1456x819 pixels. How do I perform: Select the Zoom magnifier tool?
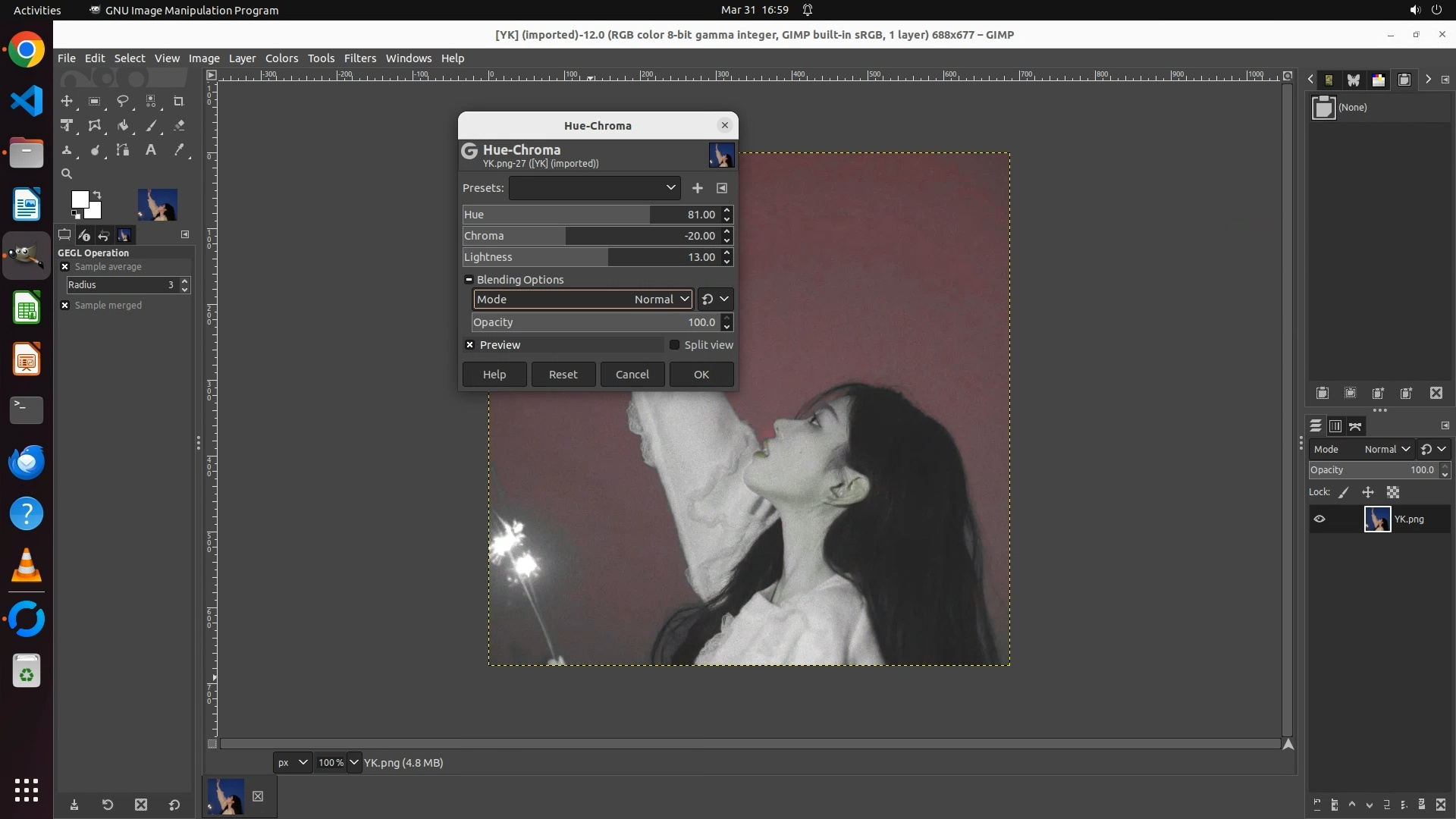coord(67,174)
